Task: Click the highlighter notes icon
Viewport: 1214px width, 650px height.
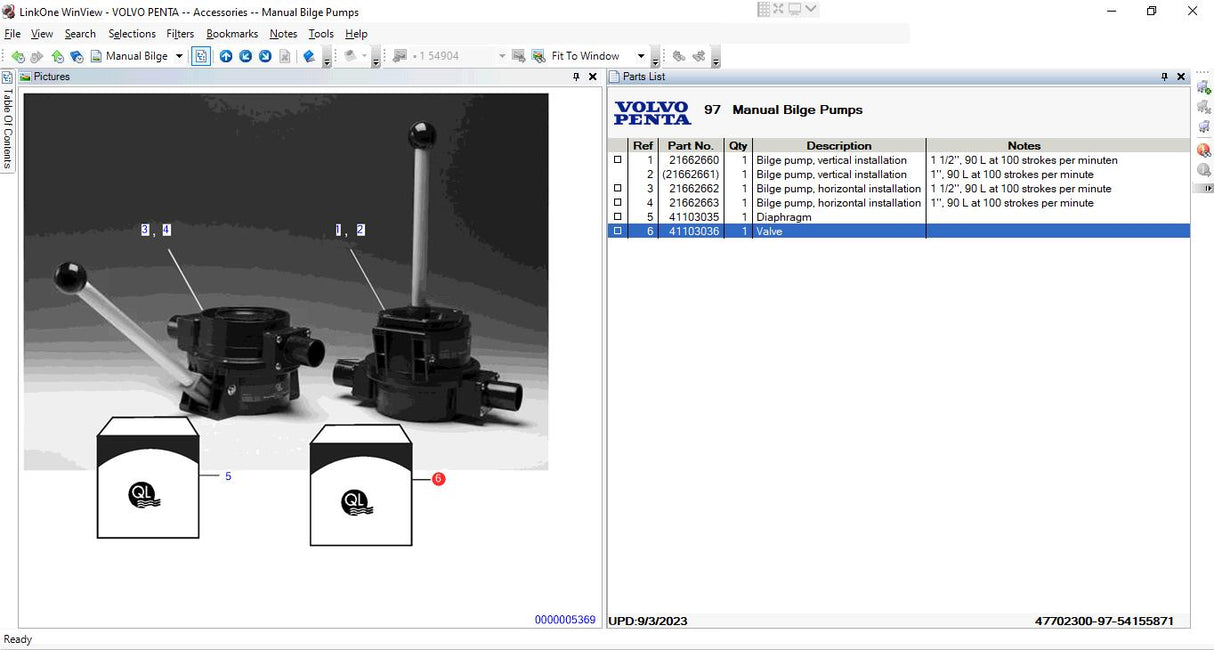Action: click(309, 56)
